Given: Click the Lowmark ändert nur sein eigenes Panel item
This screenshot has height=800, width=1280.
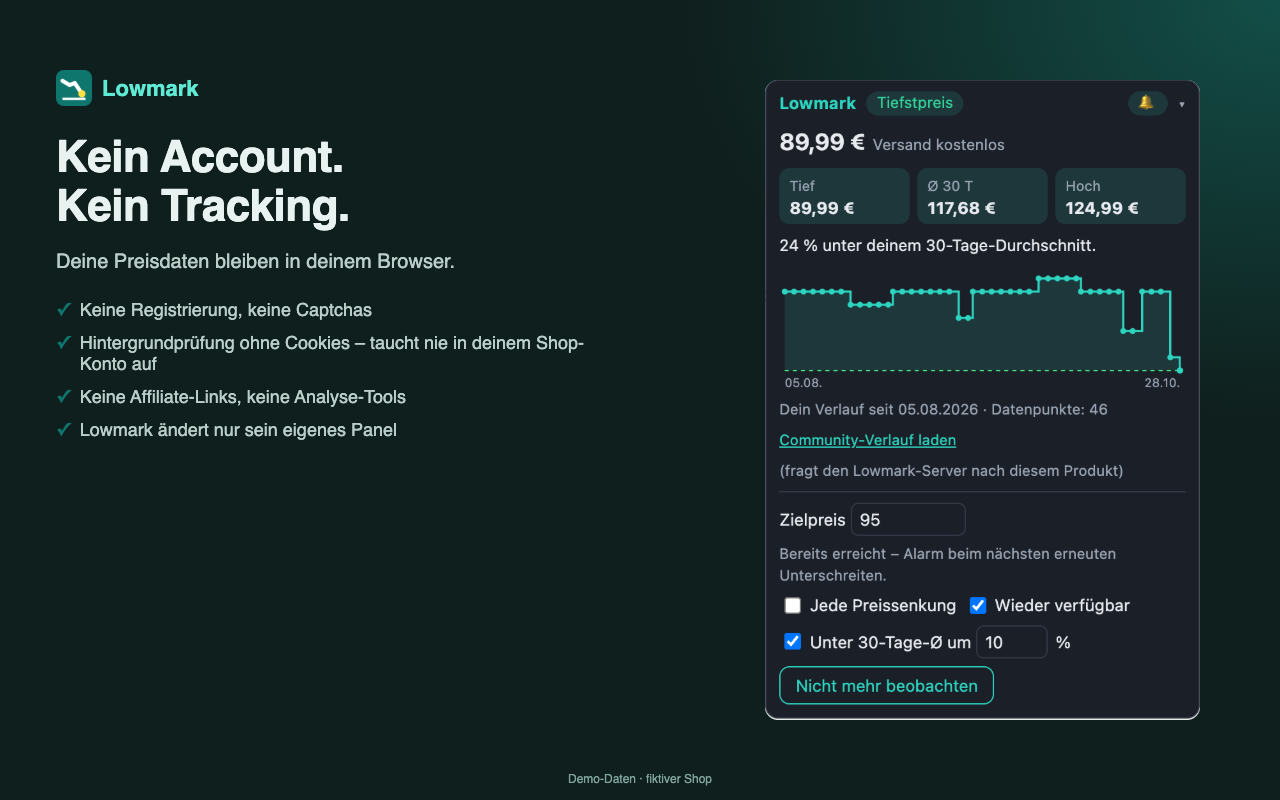Looking at the screenshot, I should tap(239, 430).
